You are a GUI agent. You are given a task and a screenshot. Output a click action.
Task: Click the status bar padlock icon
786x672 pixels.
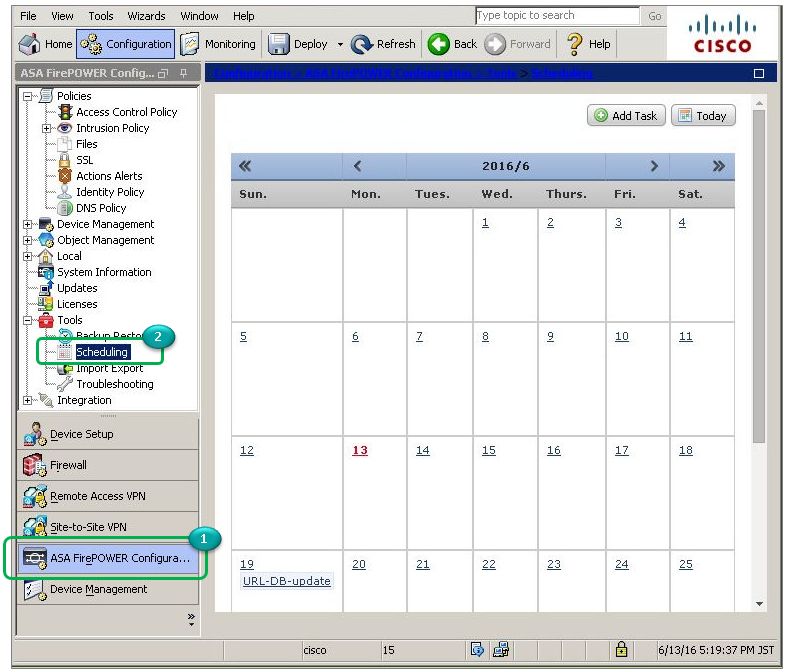(621, 650)
